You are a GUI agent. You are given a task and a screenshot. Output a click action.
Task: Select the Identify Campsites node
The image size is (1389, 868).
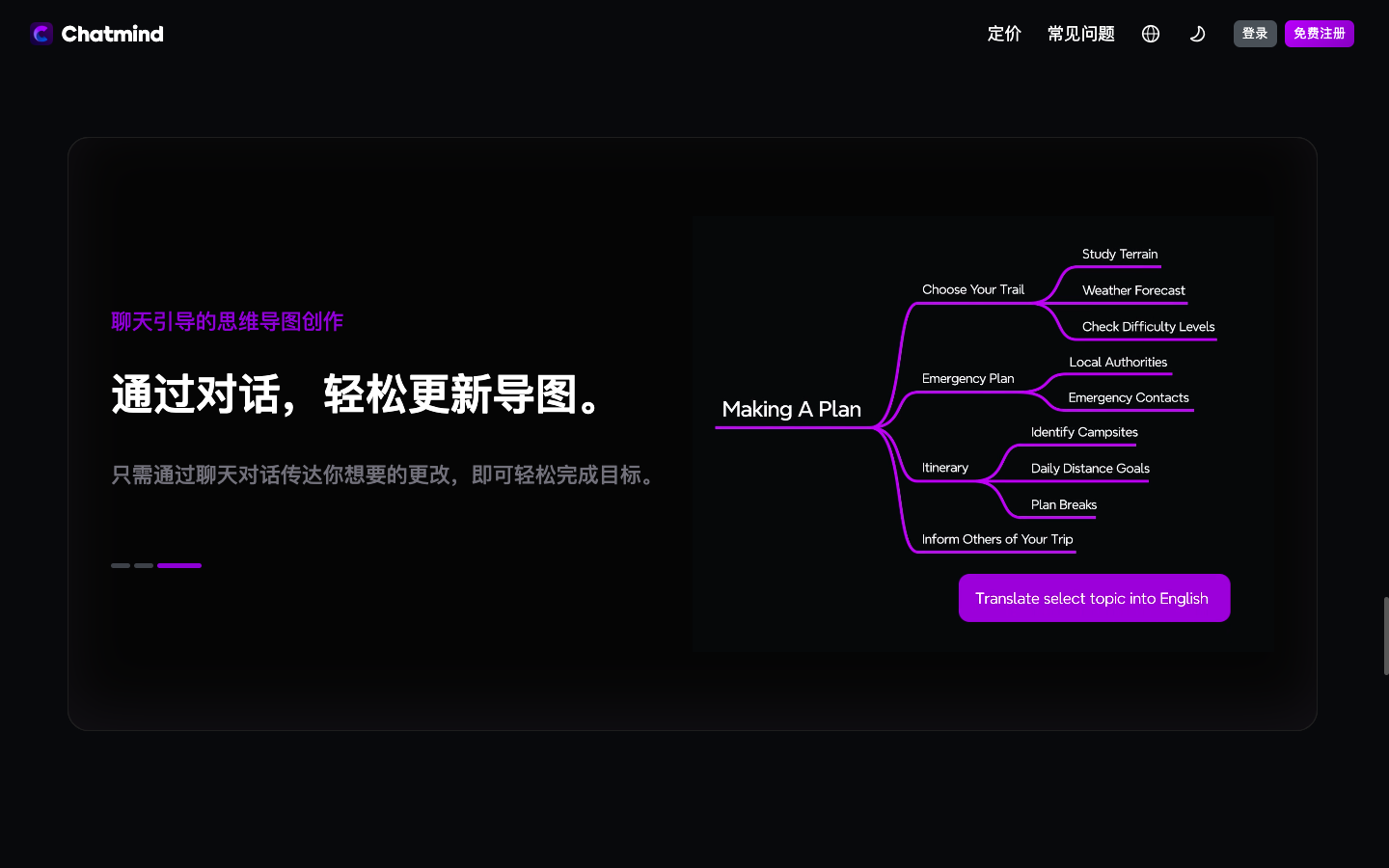pyautogui.click(x=1083, y=432)
